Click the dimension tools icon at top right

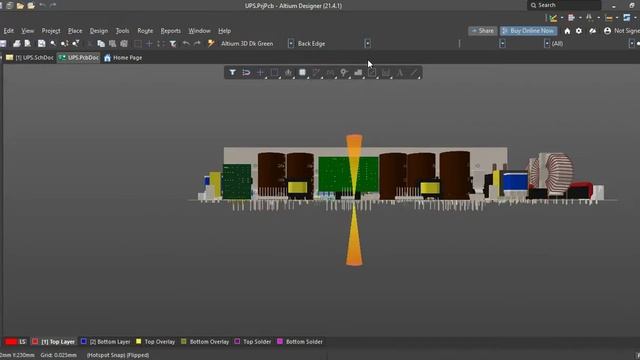609,18
